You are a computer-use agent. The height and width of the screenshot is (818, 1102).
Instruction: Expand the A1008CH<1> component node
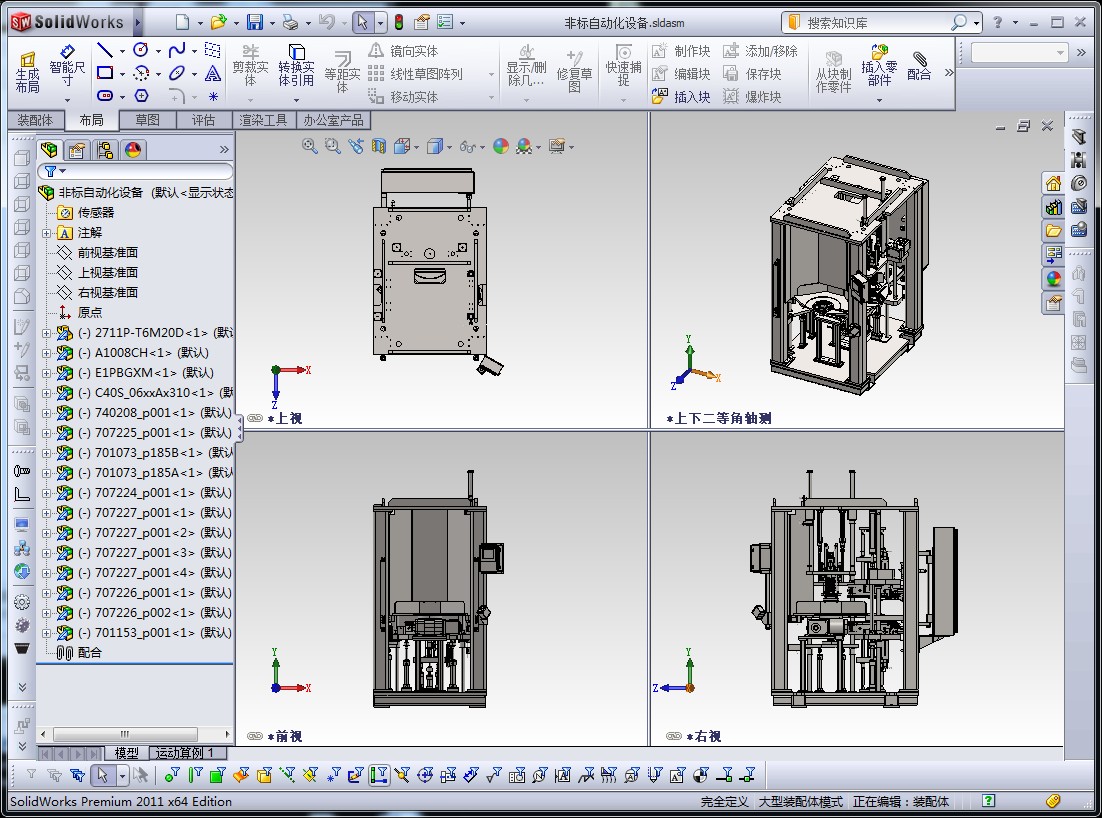[x=46, y=353]
